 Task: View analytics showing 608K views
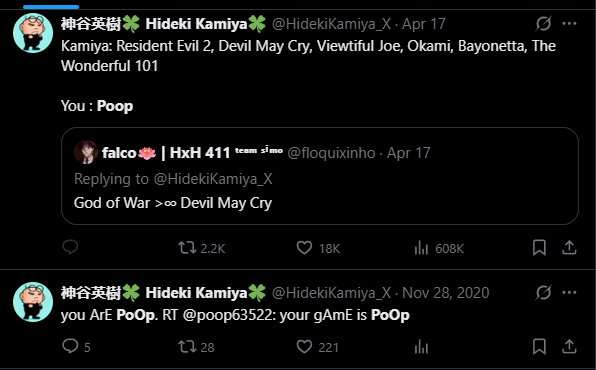coord(439,248)
